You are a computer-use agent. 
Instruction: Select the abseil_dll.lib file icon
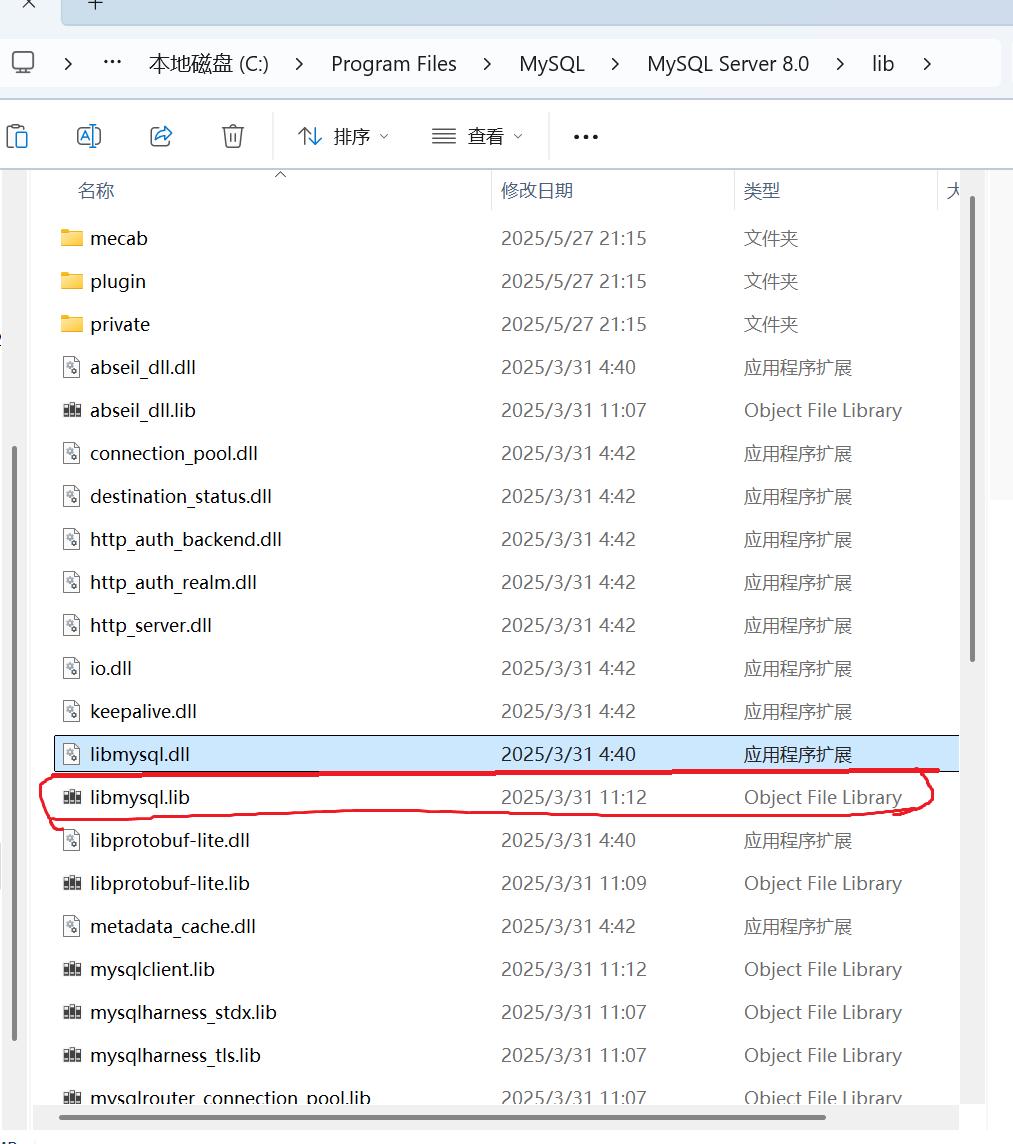tap(72, 410)
